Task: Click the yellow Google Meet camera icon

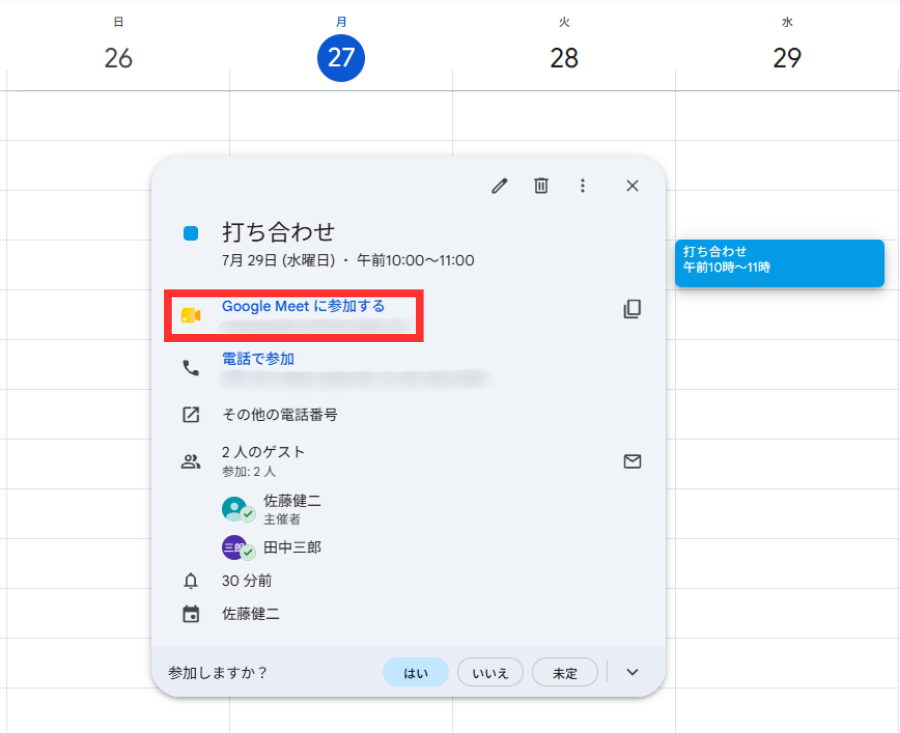Action: [191, 315]
